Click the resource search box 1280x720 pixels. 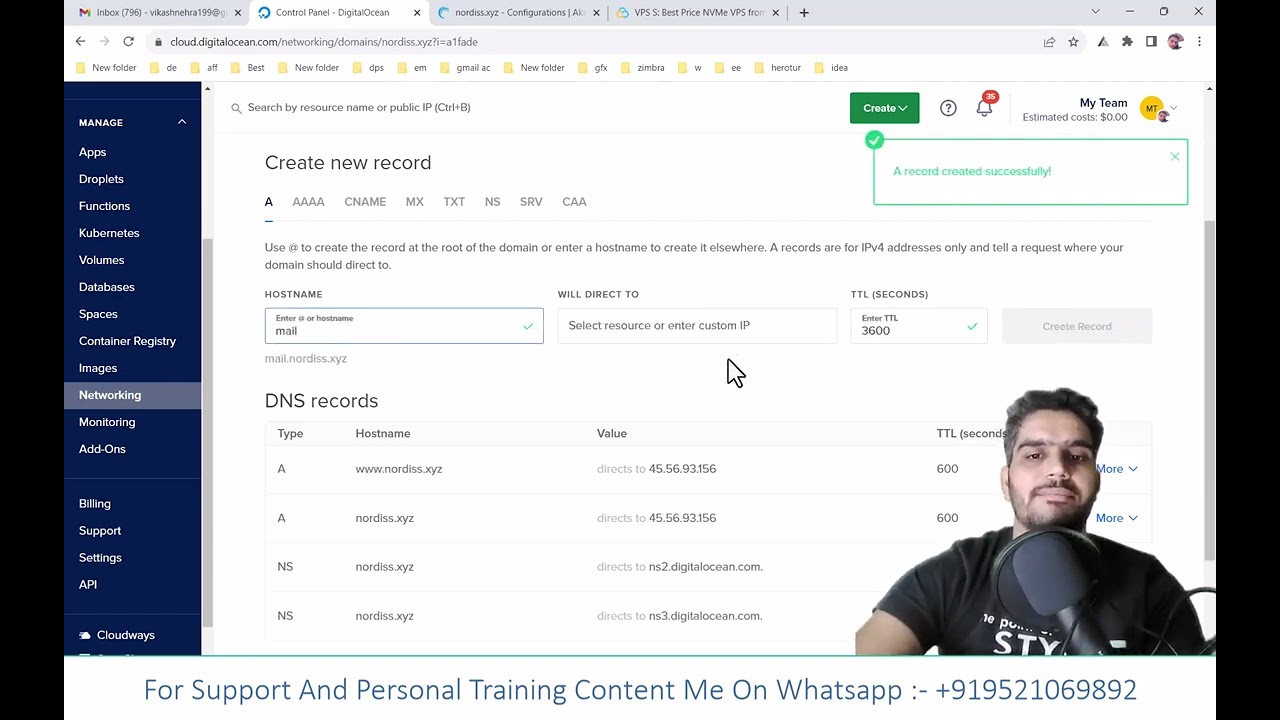358,108
